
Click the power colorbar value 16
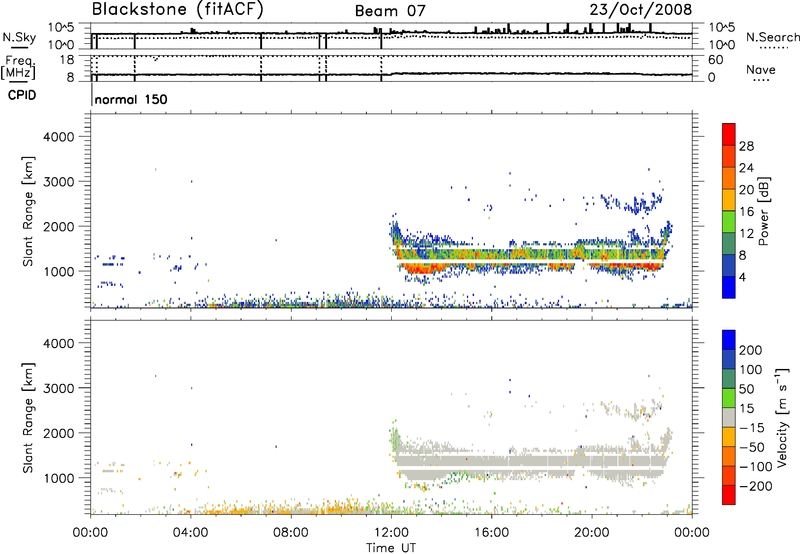[x=746, y=212]
